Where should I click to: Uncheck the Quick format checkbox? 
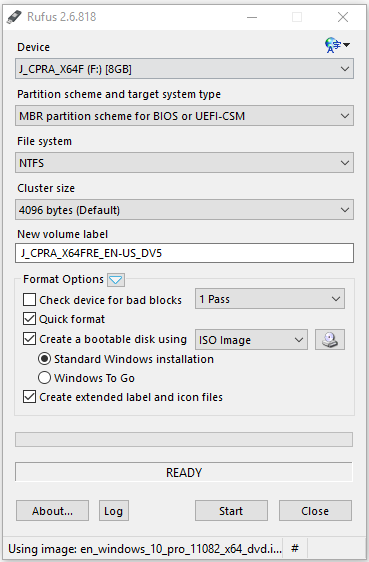tap(29, 319)
